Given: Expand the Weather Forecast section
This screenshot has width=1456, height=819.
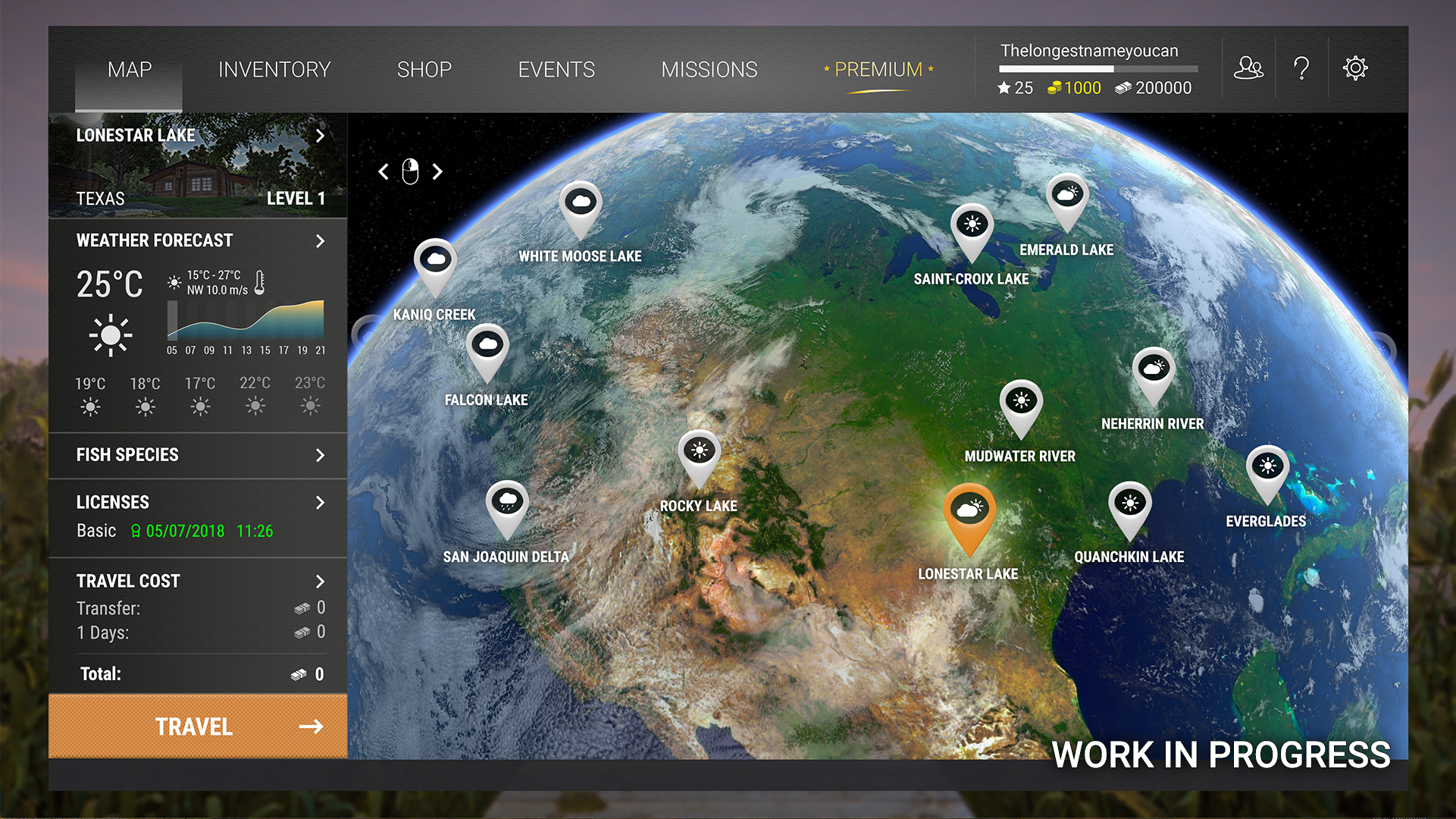Looking at the screenshot, I should click(320, 241).
